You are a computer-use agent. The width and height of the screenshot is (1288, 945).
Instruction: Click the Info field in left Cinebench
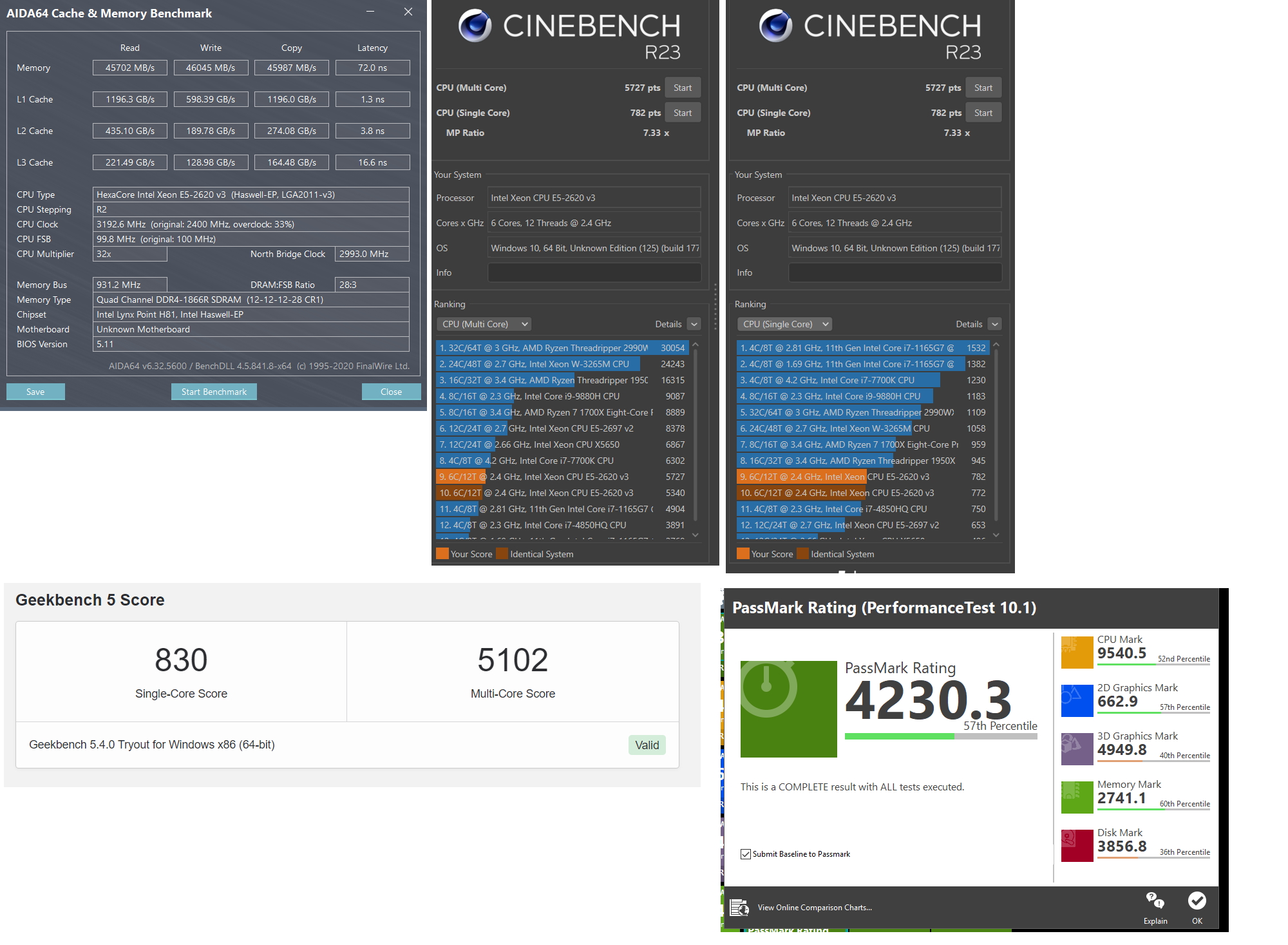point(594,272)
